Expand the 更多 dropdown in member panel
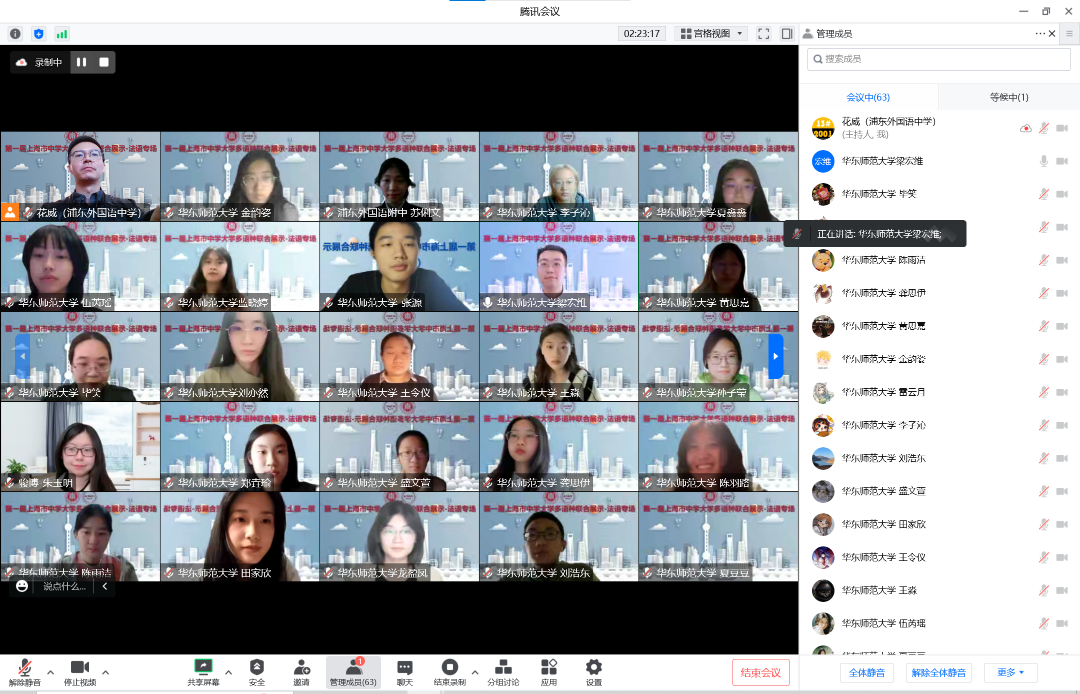Screen dimensions: 1080x694 1010,673
